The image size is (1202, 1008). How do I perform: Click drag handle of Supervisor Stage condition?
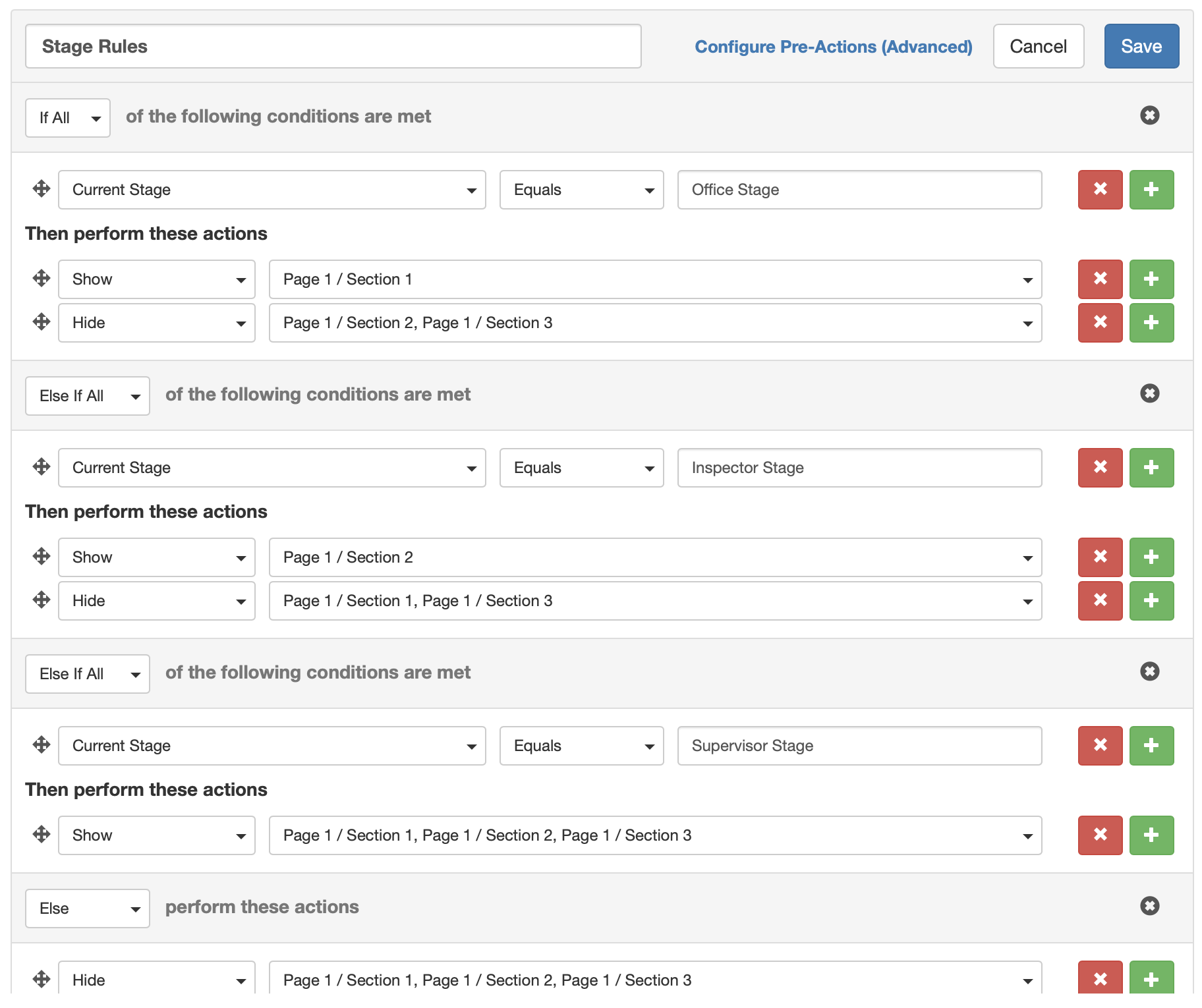(42, 745)
